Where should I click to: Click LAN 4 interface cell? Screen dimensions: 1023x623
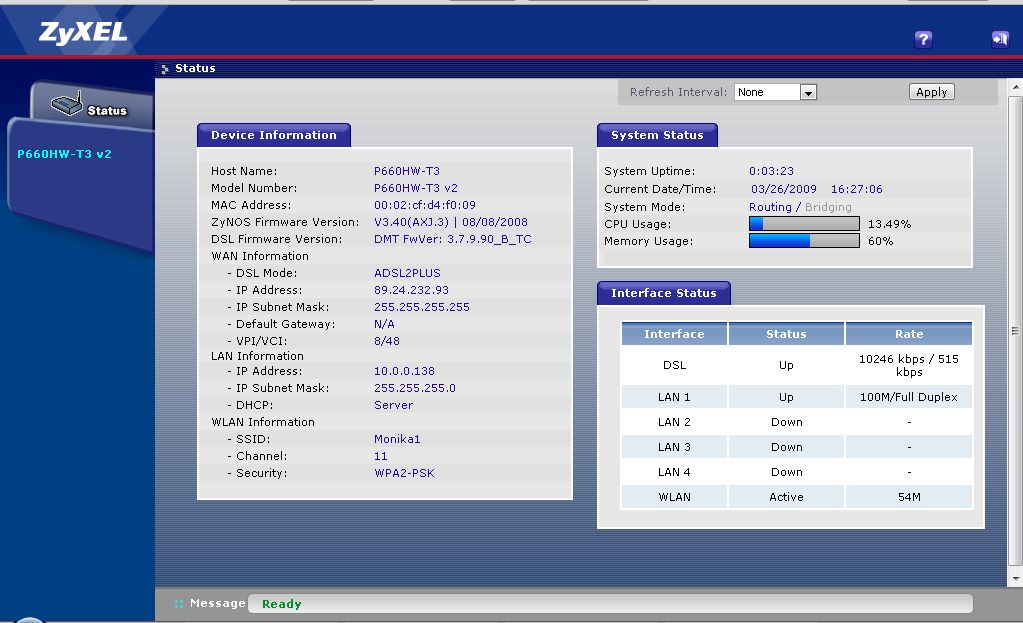click(674, 472)
